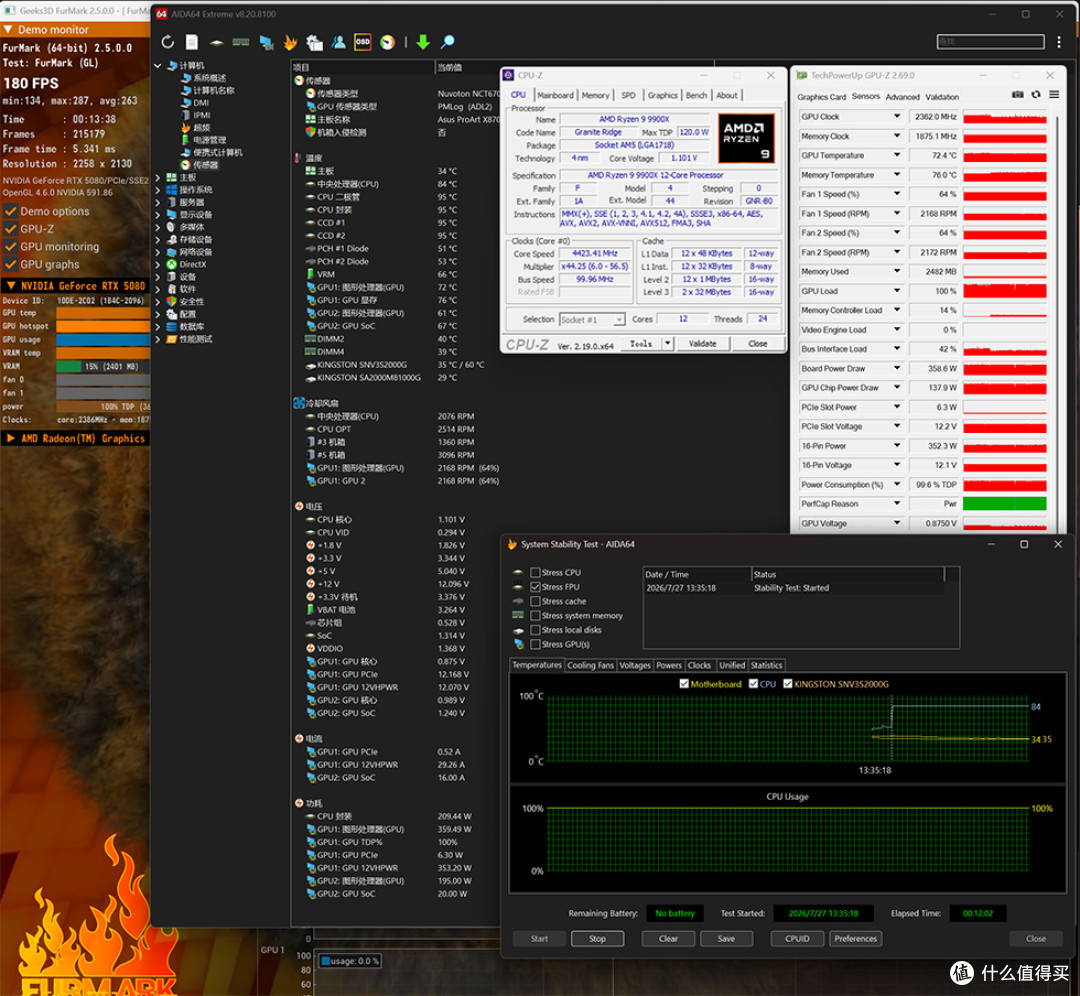
Task: Uncheck the Stress FPU checkbox
Action: click(x=535, y=587)
